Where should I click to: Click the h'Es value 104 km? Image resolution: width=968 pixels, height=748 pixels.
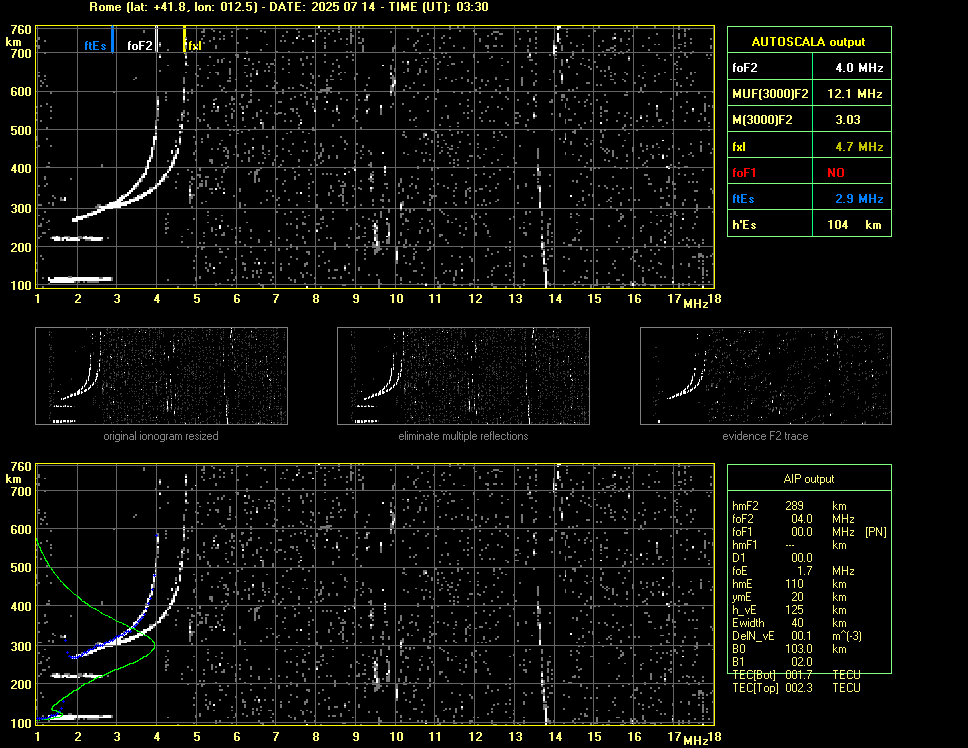click(x=854, y=225)
